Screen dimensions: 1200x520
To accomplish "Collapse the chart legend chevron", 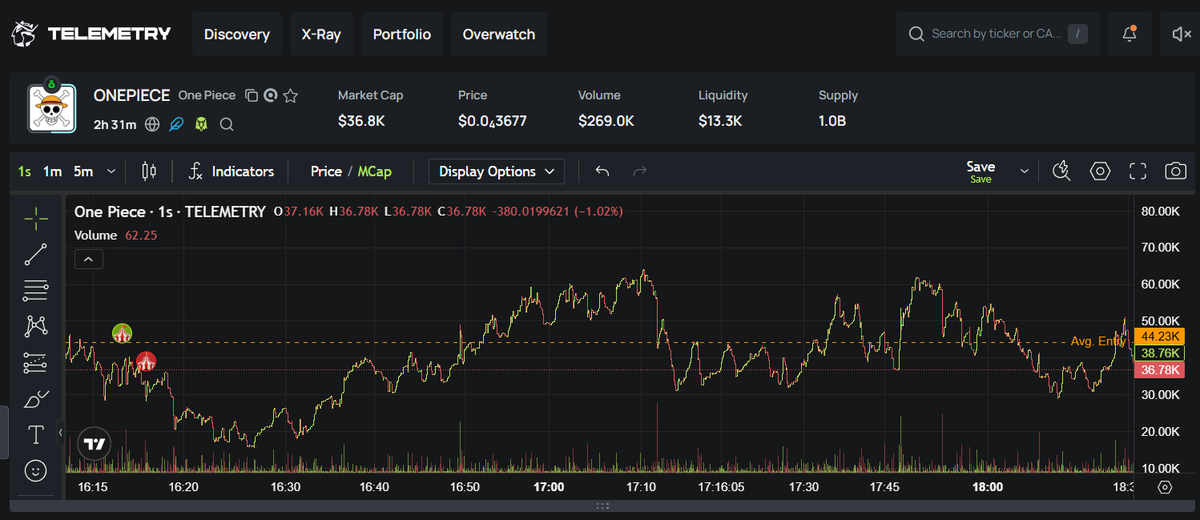I will 88,260.
